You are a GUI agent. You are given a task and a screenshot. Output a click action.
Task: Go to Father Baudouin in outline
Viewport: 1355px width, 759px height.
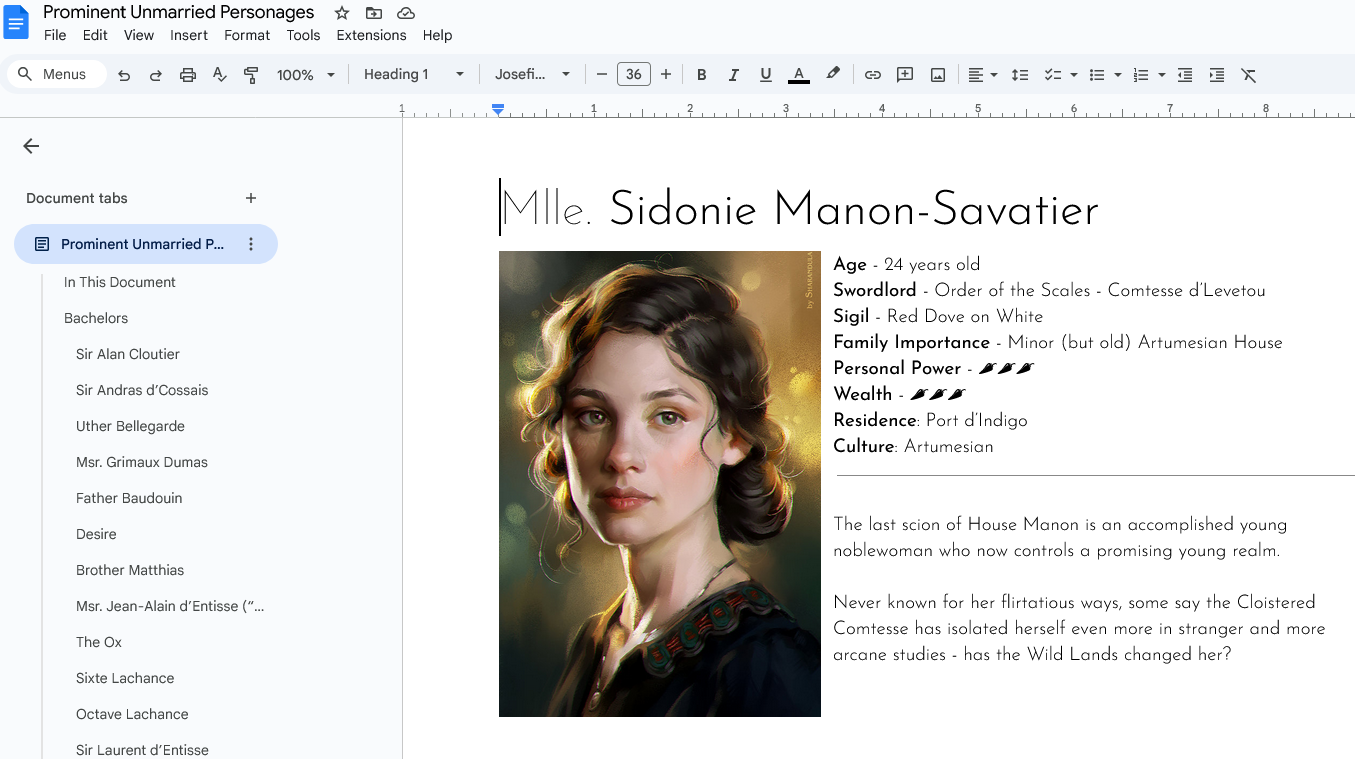point(129,498)
